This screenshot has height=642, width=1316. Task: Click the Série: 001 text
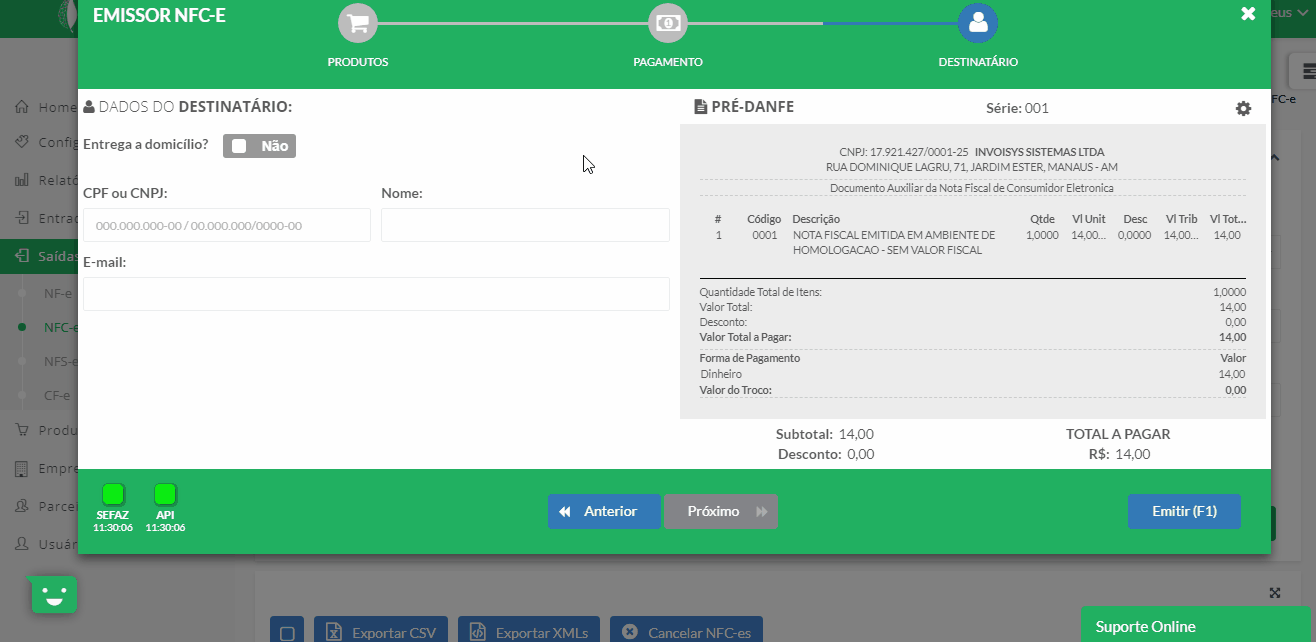coord(1017,108)
